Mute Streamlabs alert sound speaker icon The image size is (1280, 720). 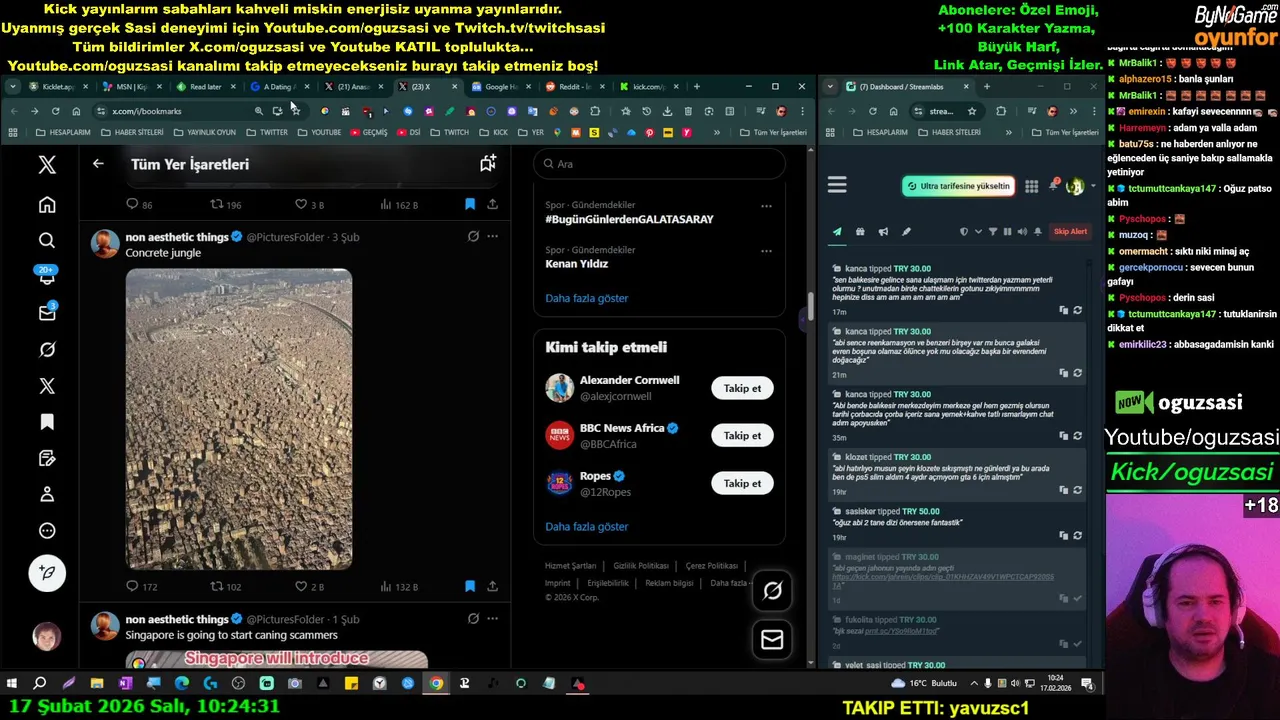[x=1022, y=232]
